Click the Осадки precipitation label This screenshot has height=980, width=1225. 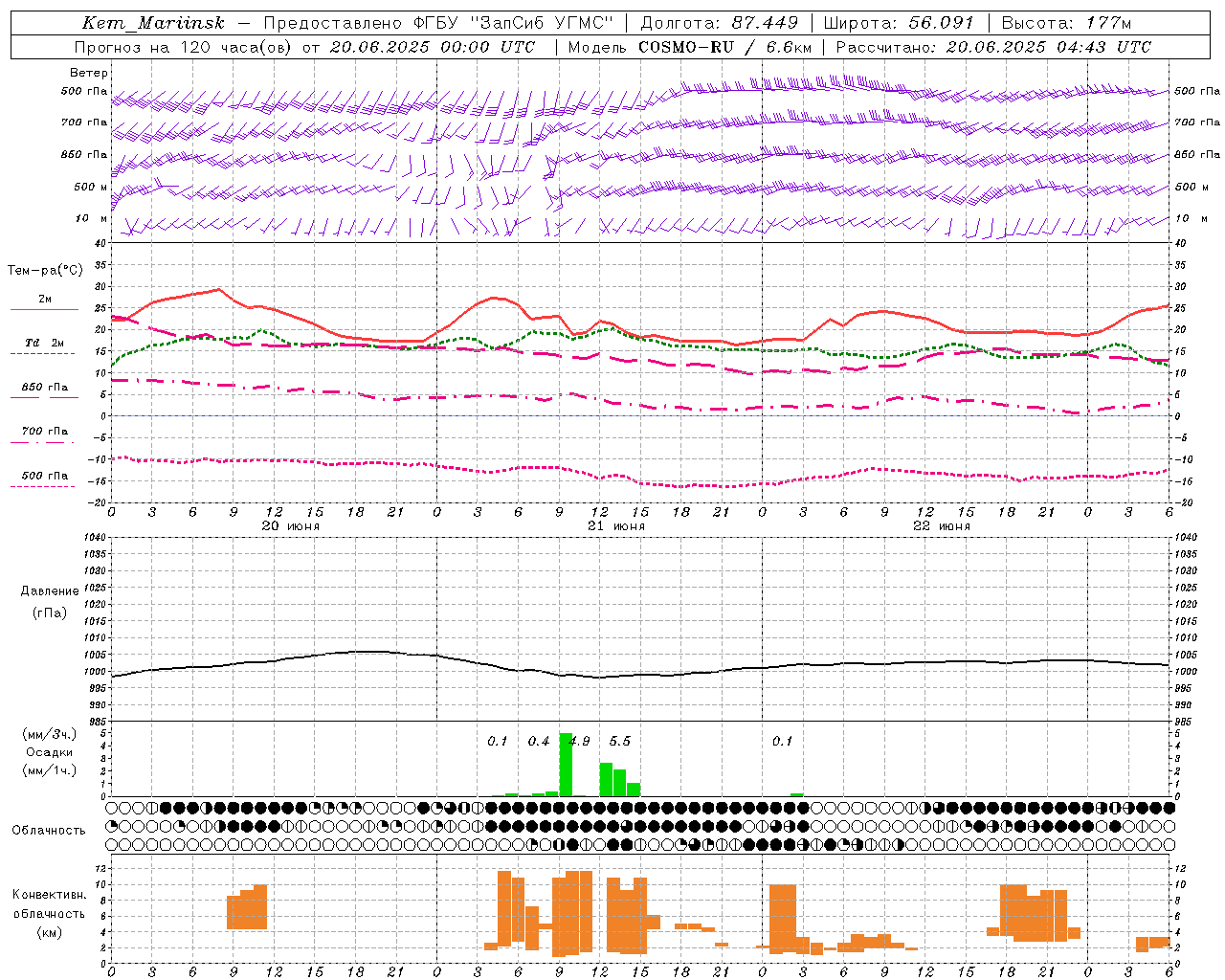click(x=50, y=752)
